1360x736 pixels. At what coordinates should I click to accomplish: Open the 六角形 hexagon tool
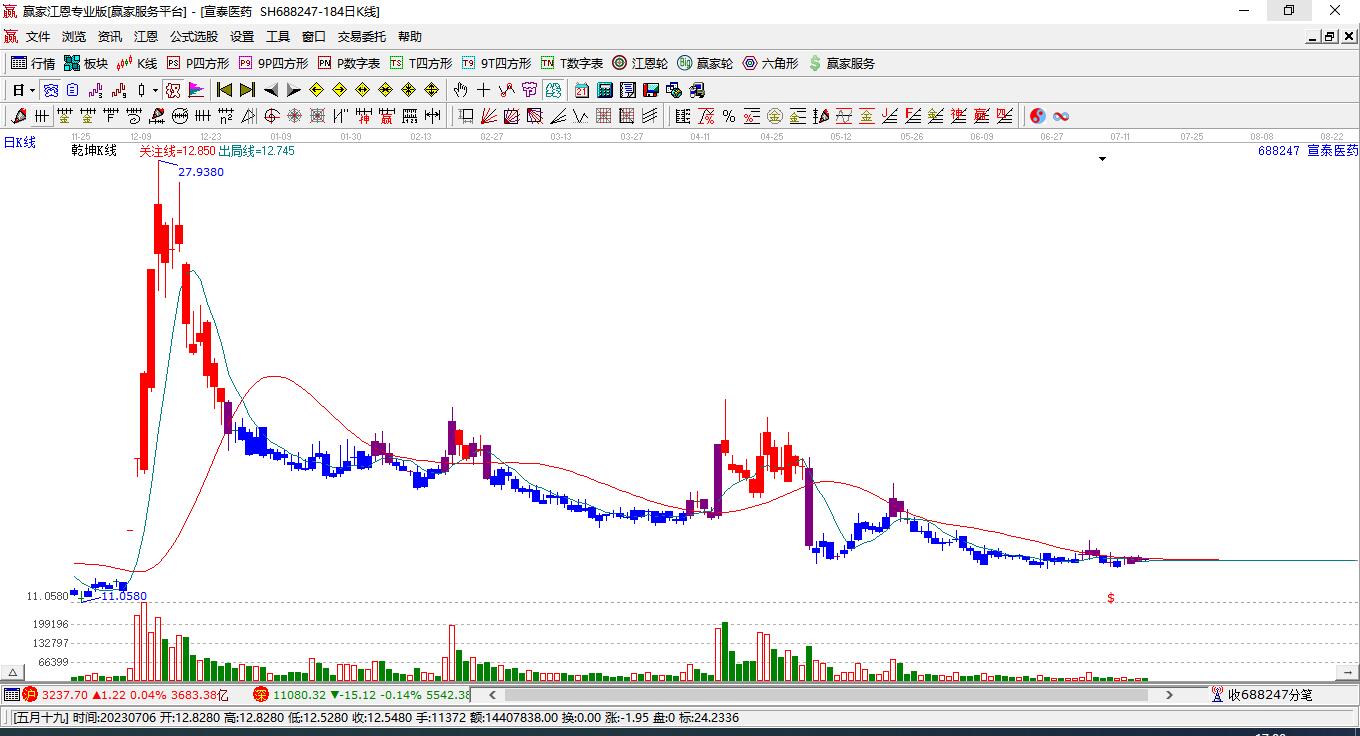coord(770,63)
